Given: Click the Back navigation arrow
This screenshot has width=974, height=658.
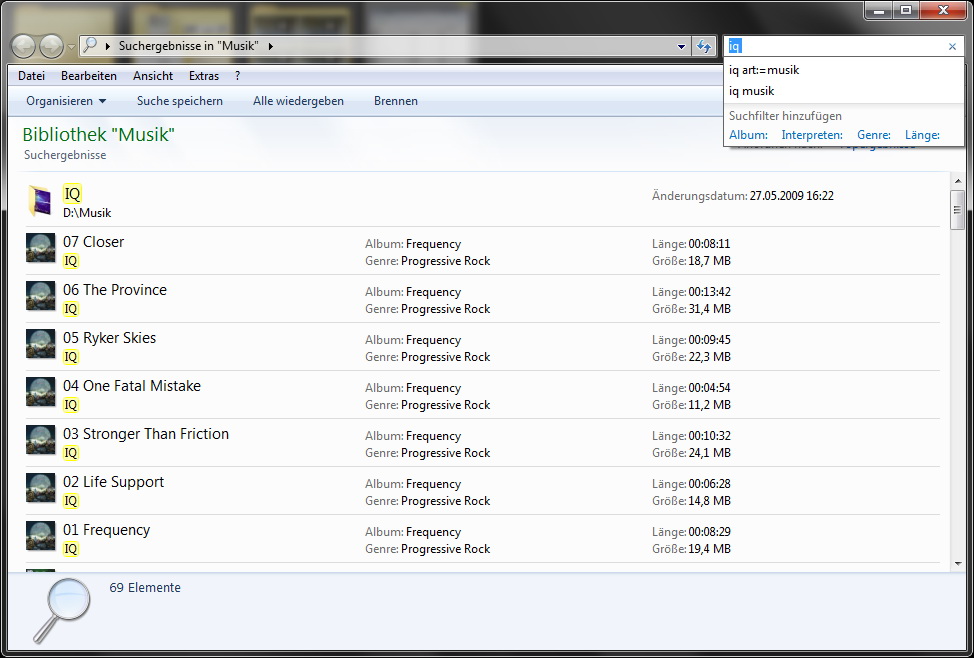Looking at the screenshot, I should [24, 46].
